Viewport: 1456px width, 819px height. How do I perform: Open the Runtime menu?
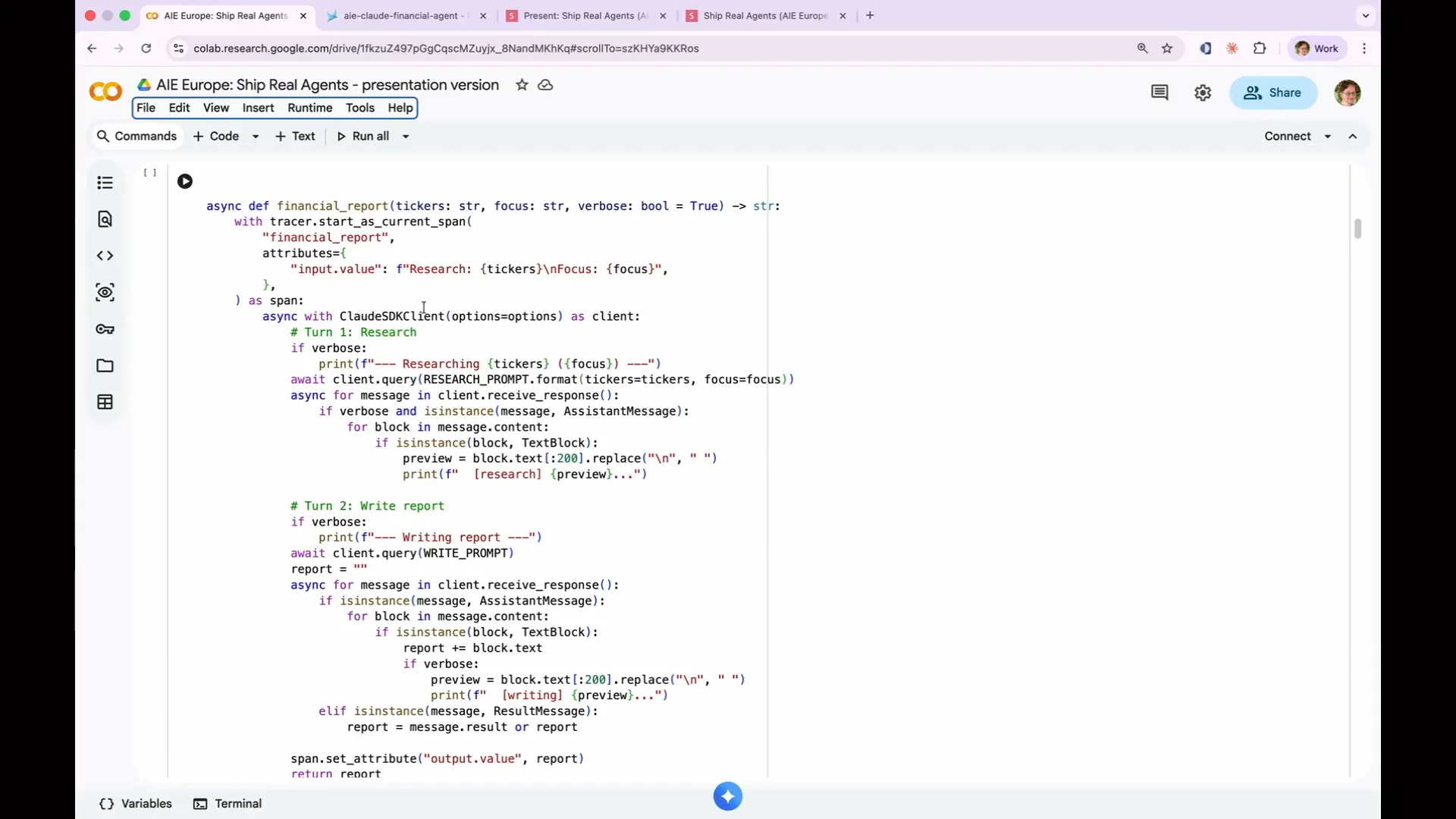[x=310, y=108]
